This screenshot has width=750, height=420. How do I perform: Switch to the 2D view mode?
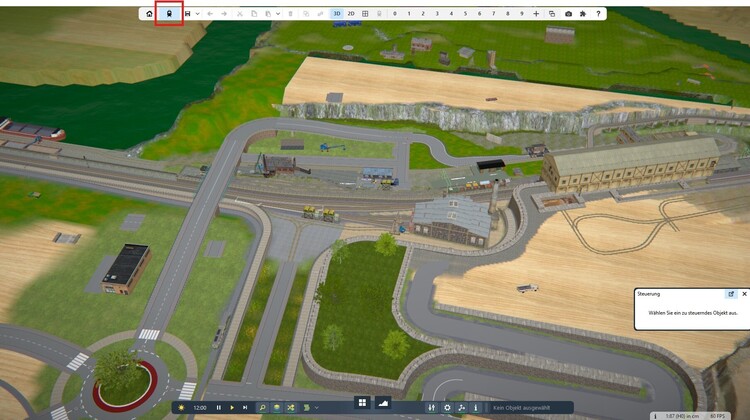pos(351,14)
